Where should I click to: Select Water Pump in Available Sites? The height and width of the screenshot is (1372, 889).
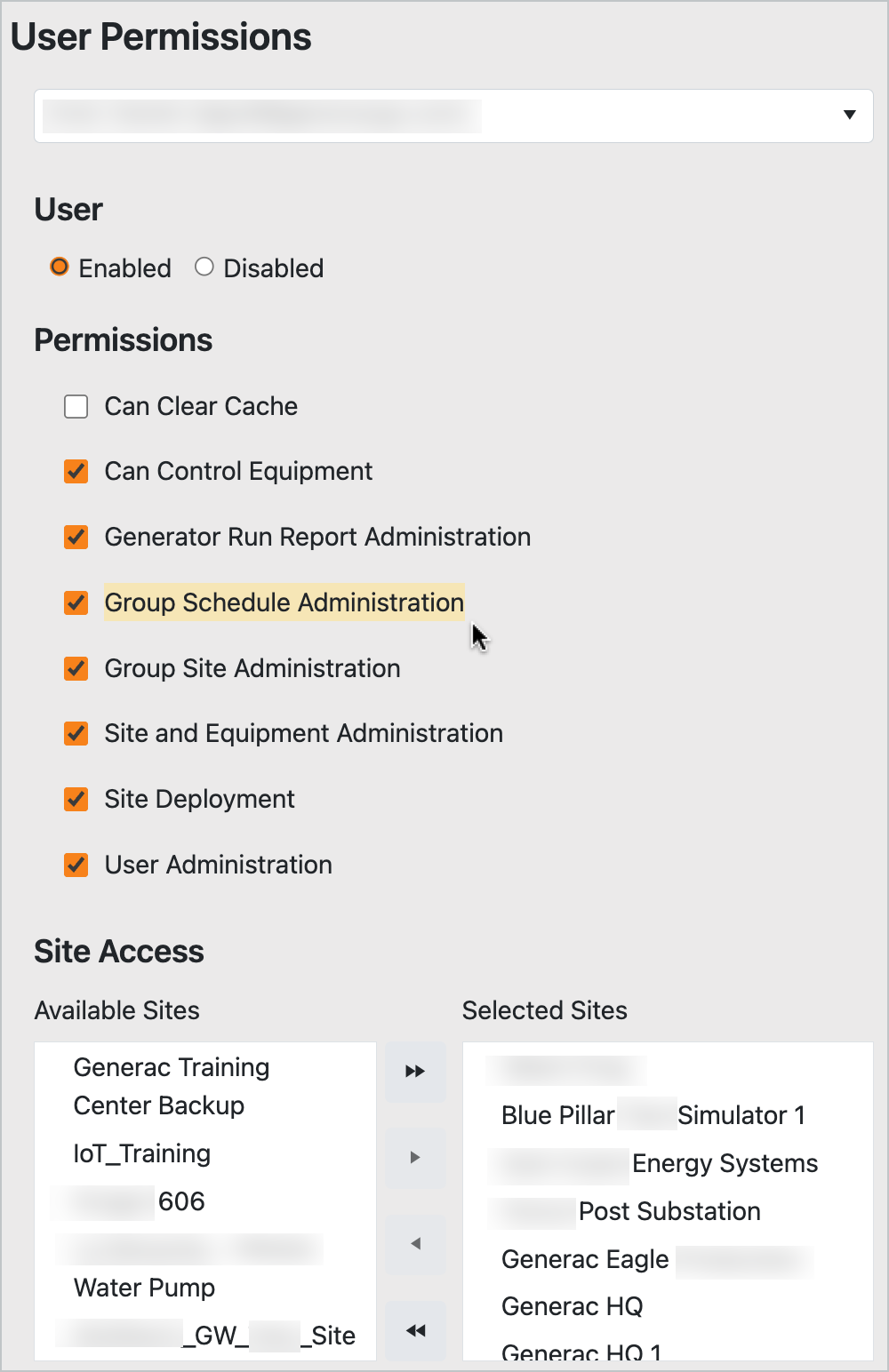point(144,1288)
